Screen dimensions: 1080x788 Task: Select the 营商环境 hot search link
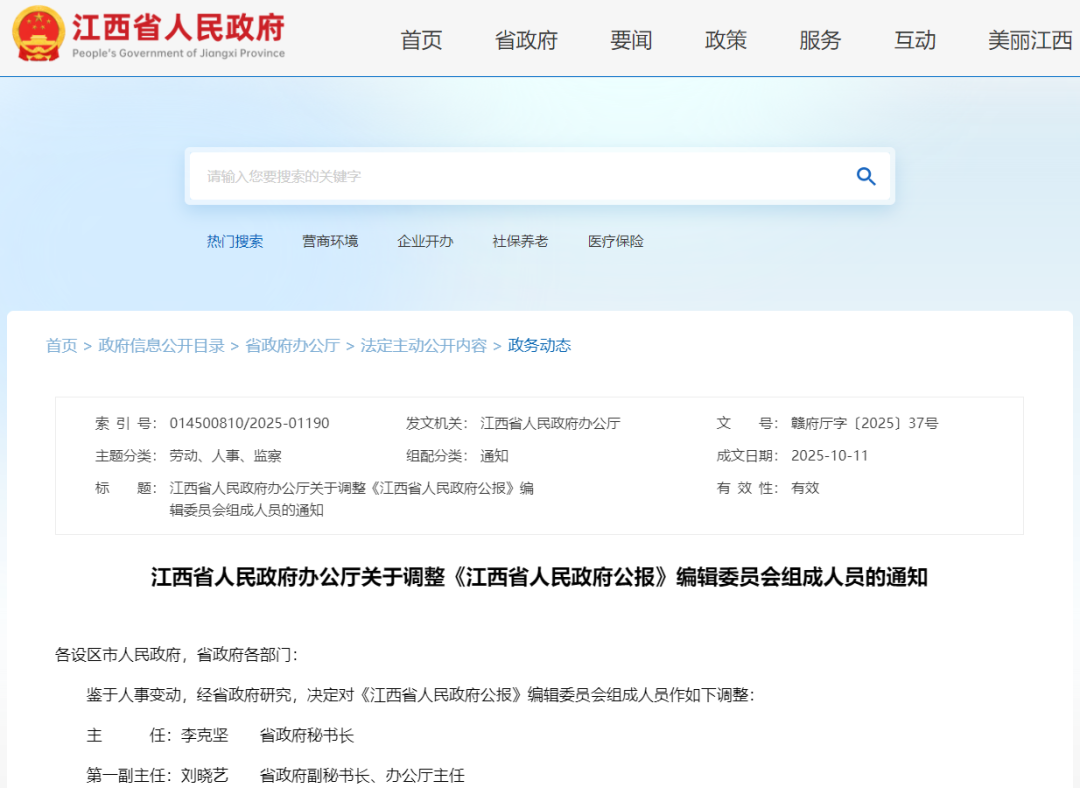point(330,241)
